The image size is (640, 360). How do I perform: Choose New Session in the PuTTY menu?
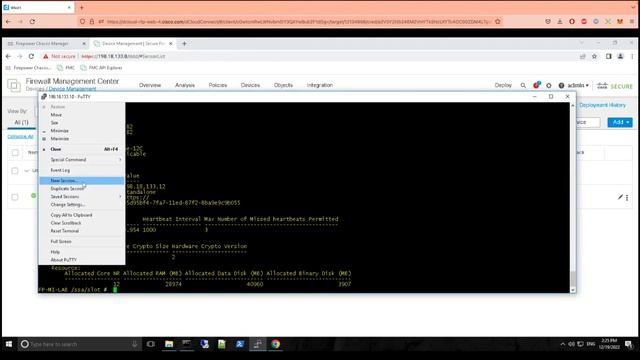pyautogui.click(x=82, y=180)
